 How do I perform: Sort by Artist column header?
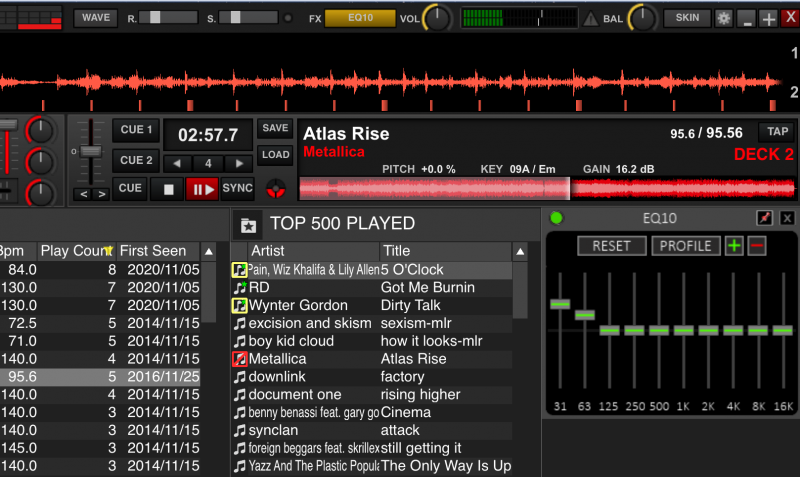[x=314, y=251]
